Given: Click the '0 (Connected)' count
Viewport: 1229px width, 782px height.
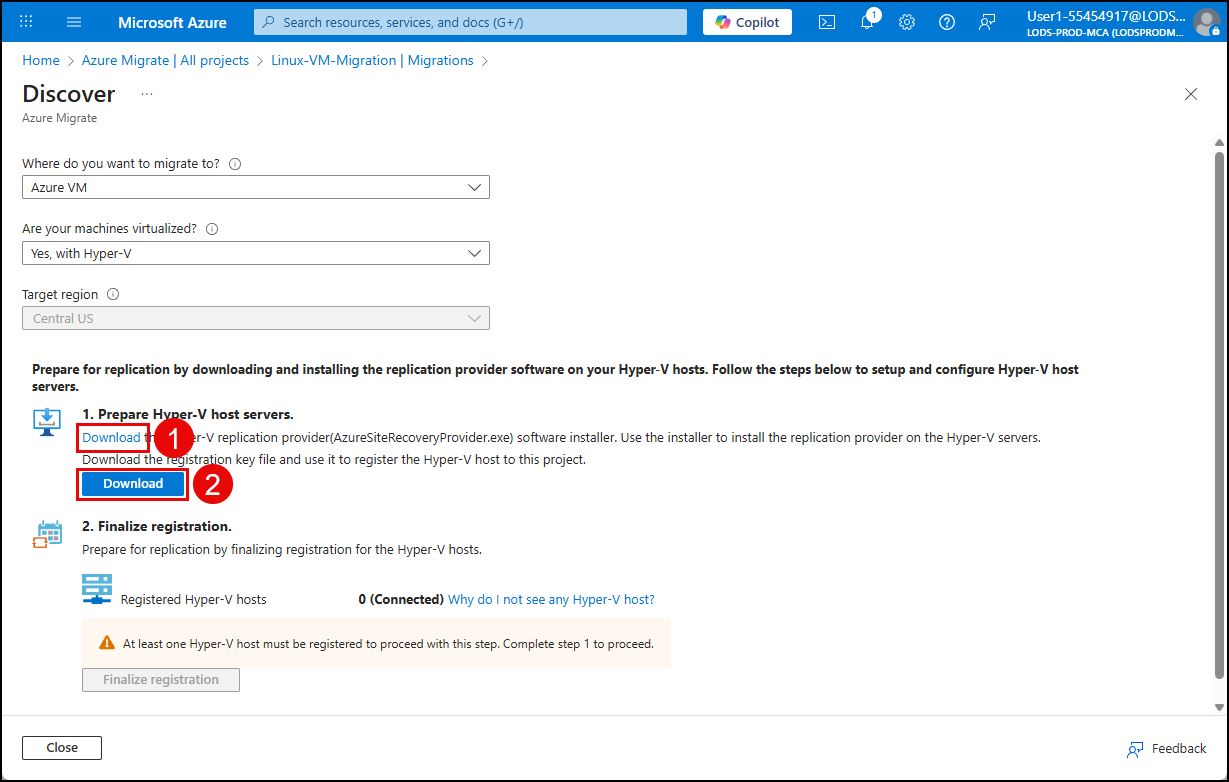Looking at the screenshot, I should point(401,600).
